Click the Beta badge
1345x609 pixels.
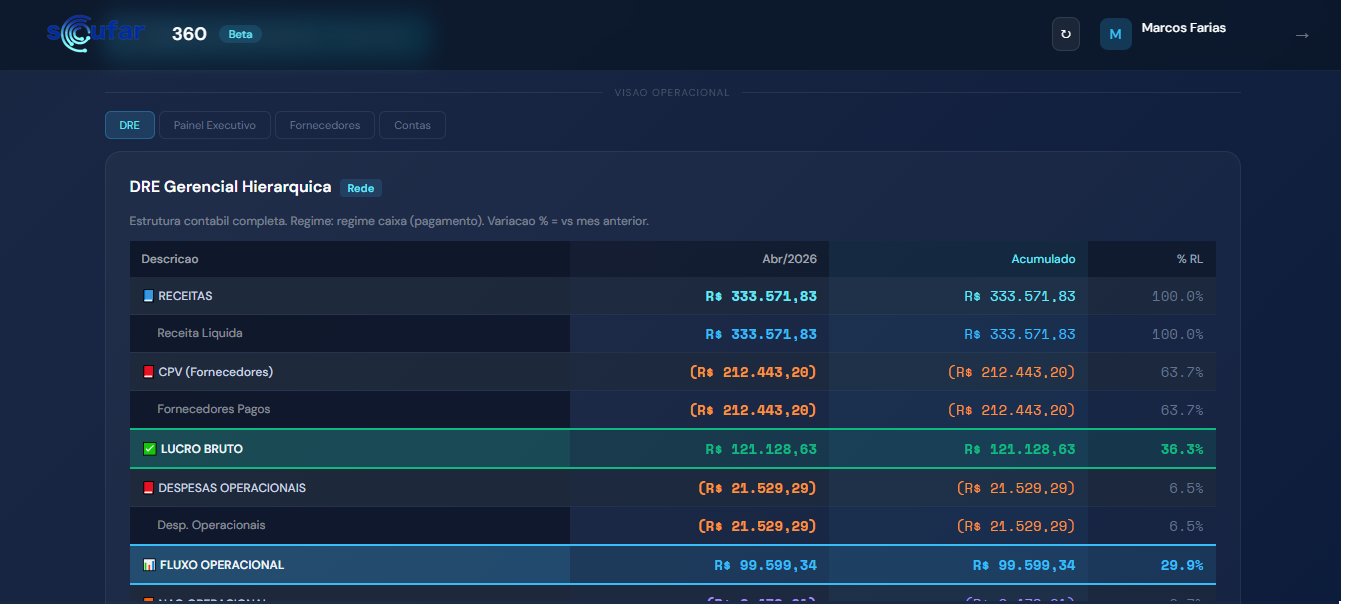click(x=240, y=34)
